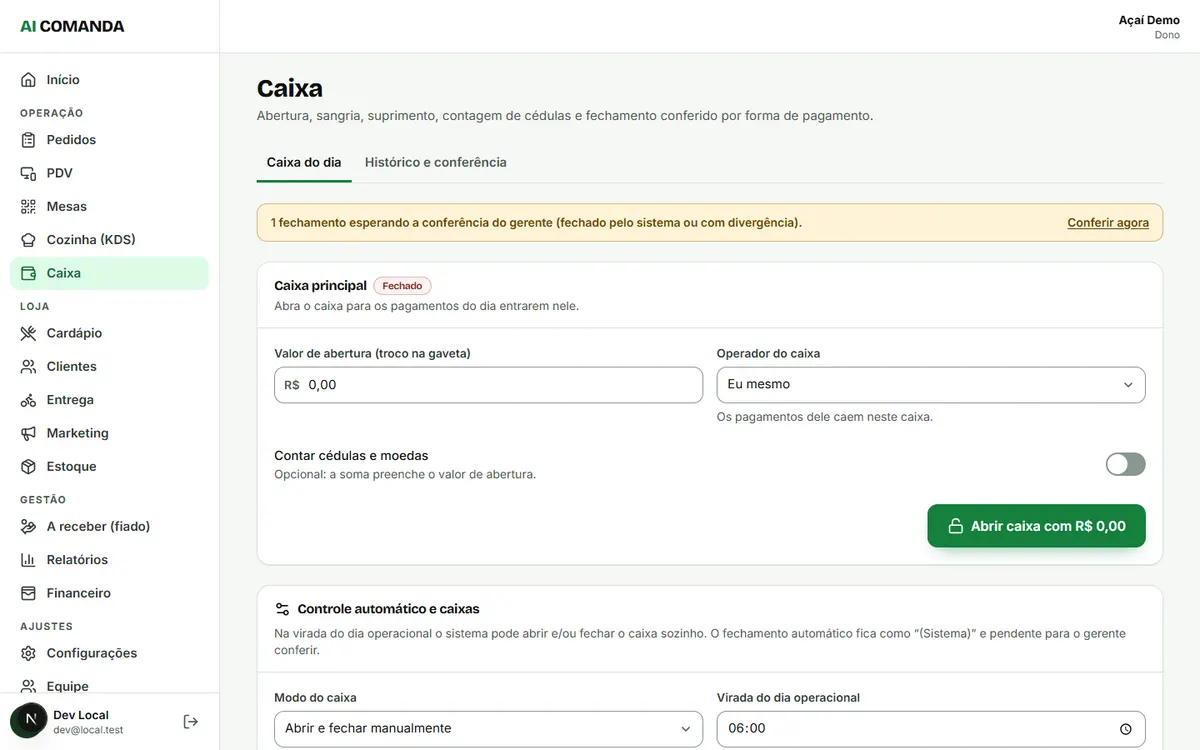Click the dev@local.test email text
Screen dimensions: 1200x750
[x=88, y=731]
